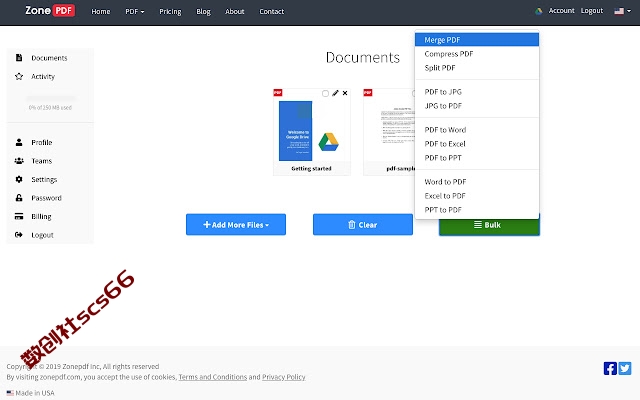This screenshot has height=400, width=640.
Task: Open the Facebook page icon
Action: pyautogui.click(x=610, y=368)
